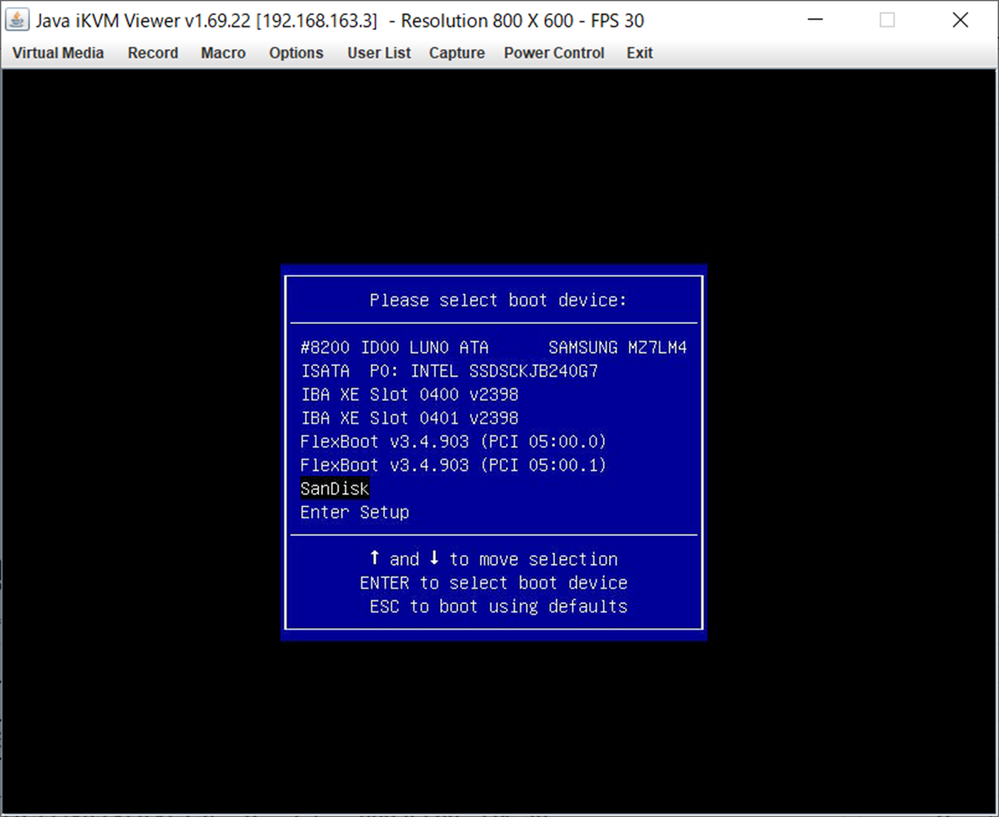Click the highlighted SanDisk boot entry
999x817 pixels.
(334, 489)
